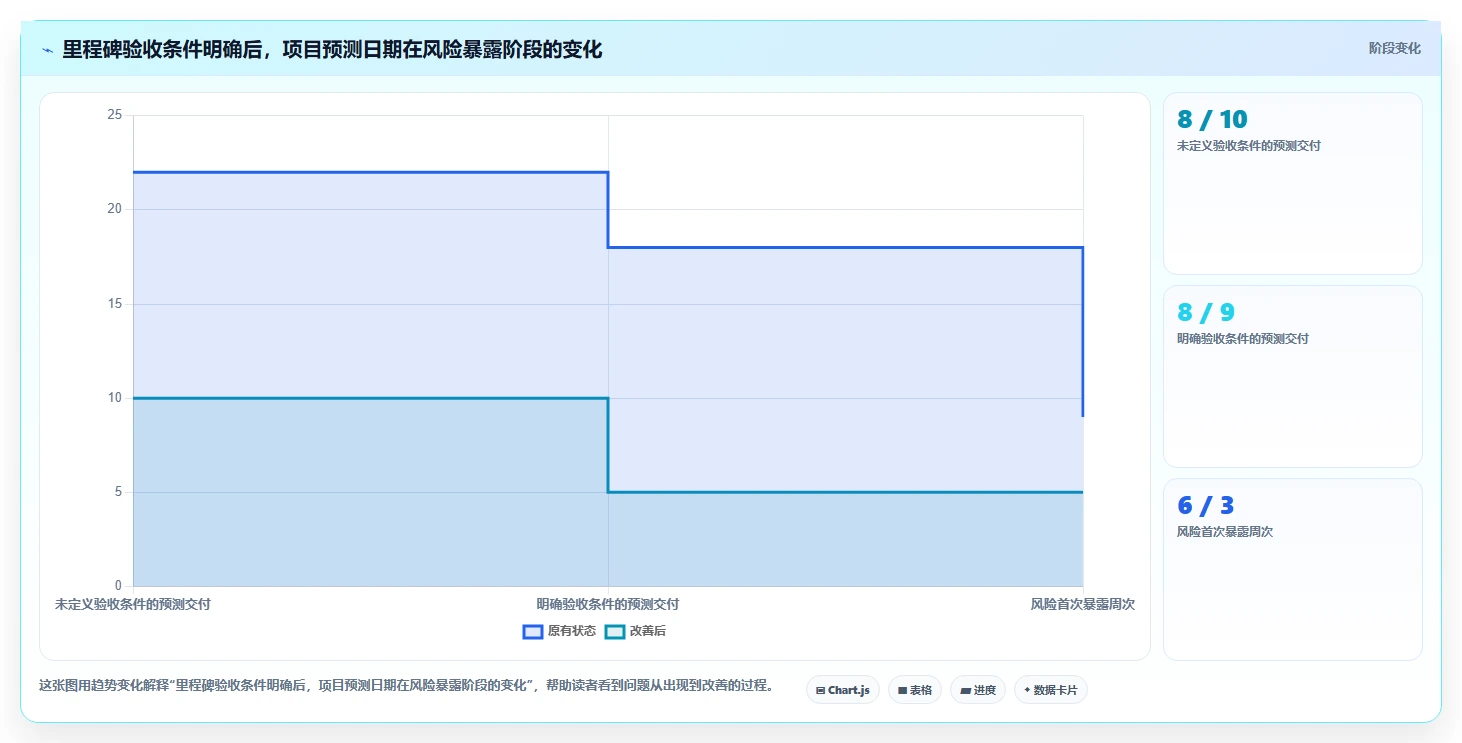Toggle the 改善后 legend item
Image resolution: width=1462 pixels, height=743 pixels.
(x=636, y=631)
